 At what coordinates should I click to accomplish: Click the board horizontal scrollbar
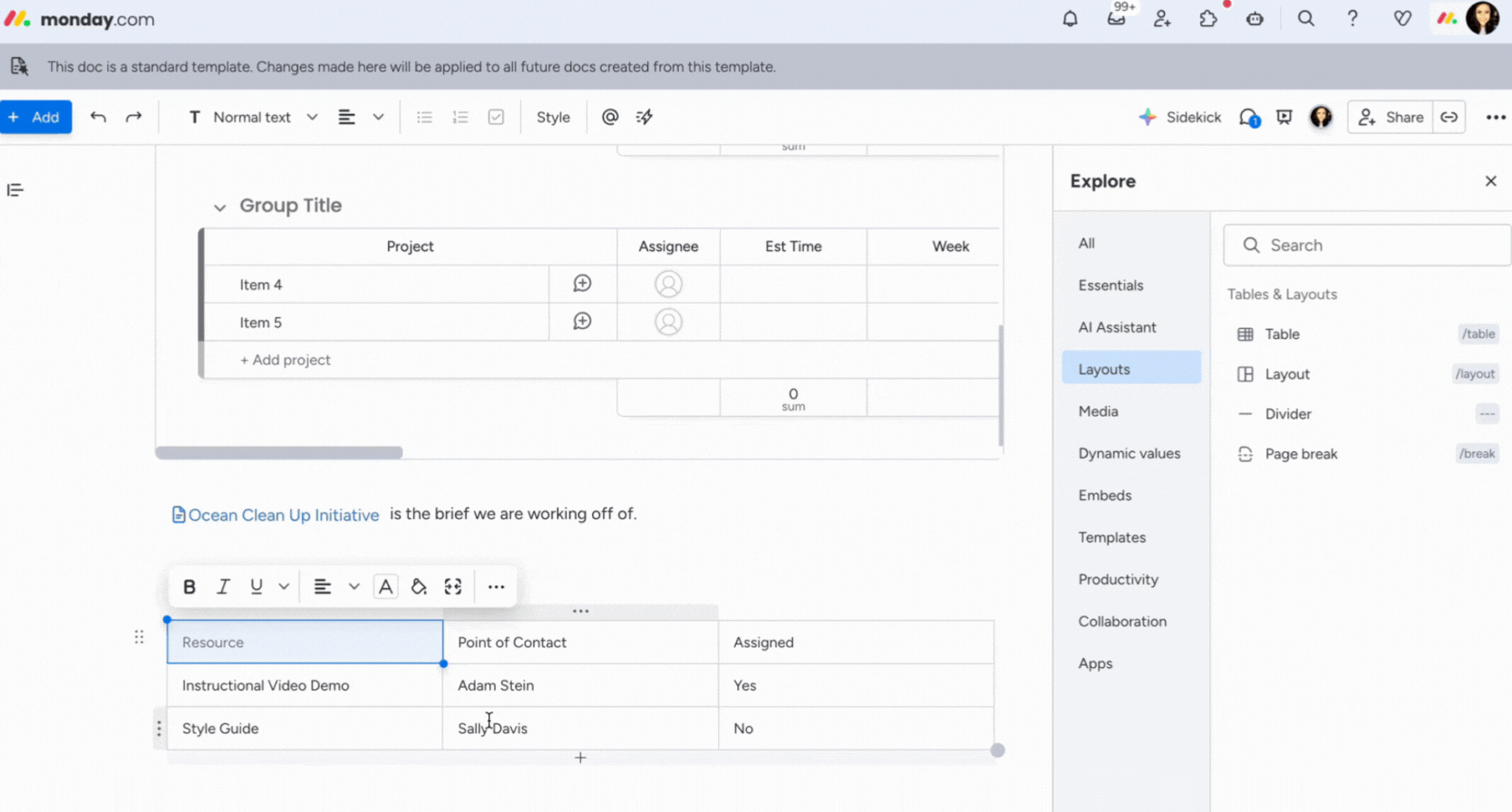tap(279, 452)
